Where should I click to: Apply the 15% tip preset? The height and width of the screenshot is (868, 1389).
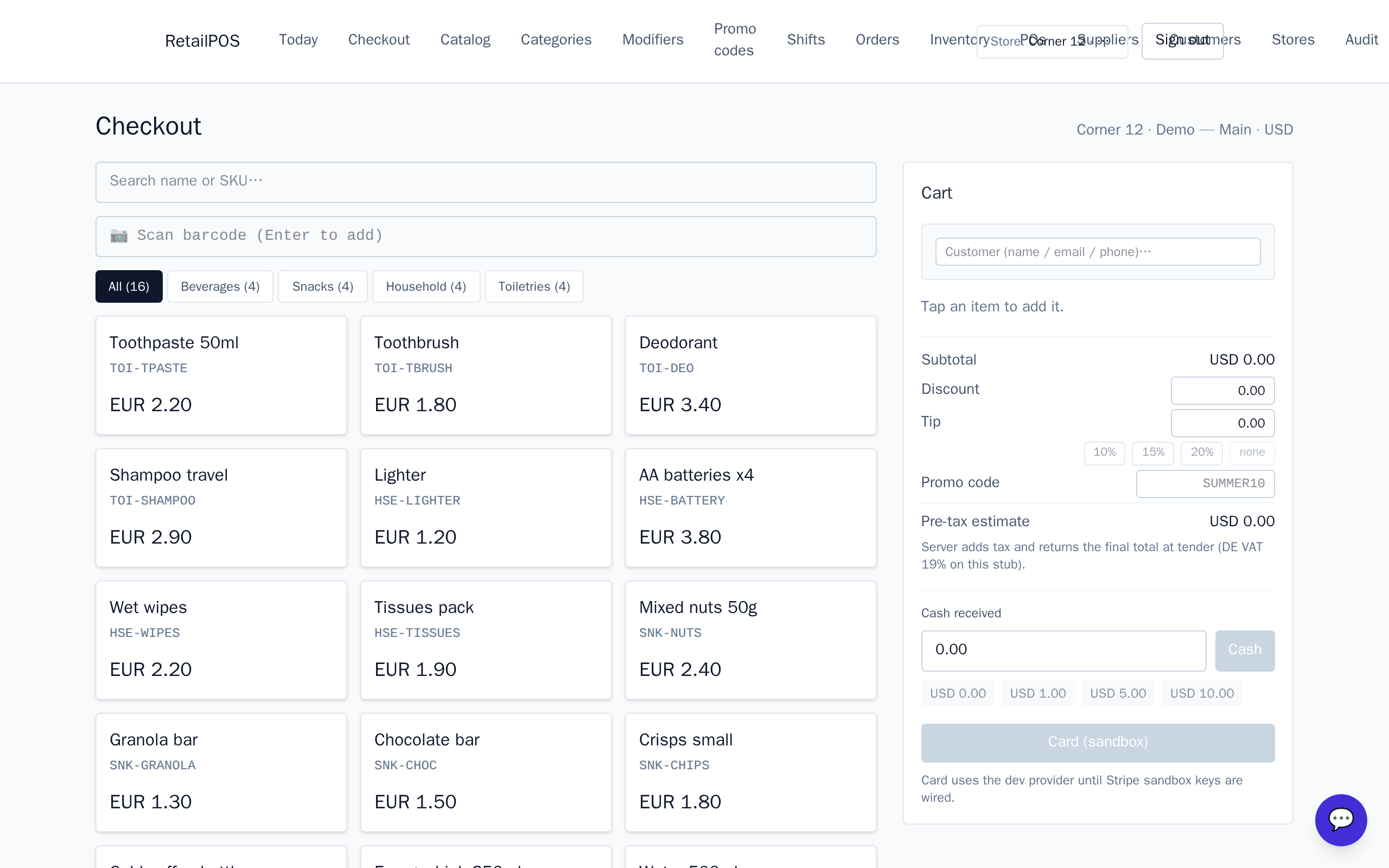pos(1153,452)
